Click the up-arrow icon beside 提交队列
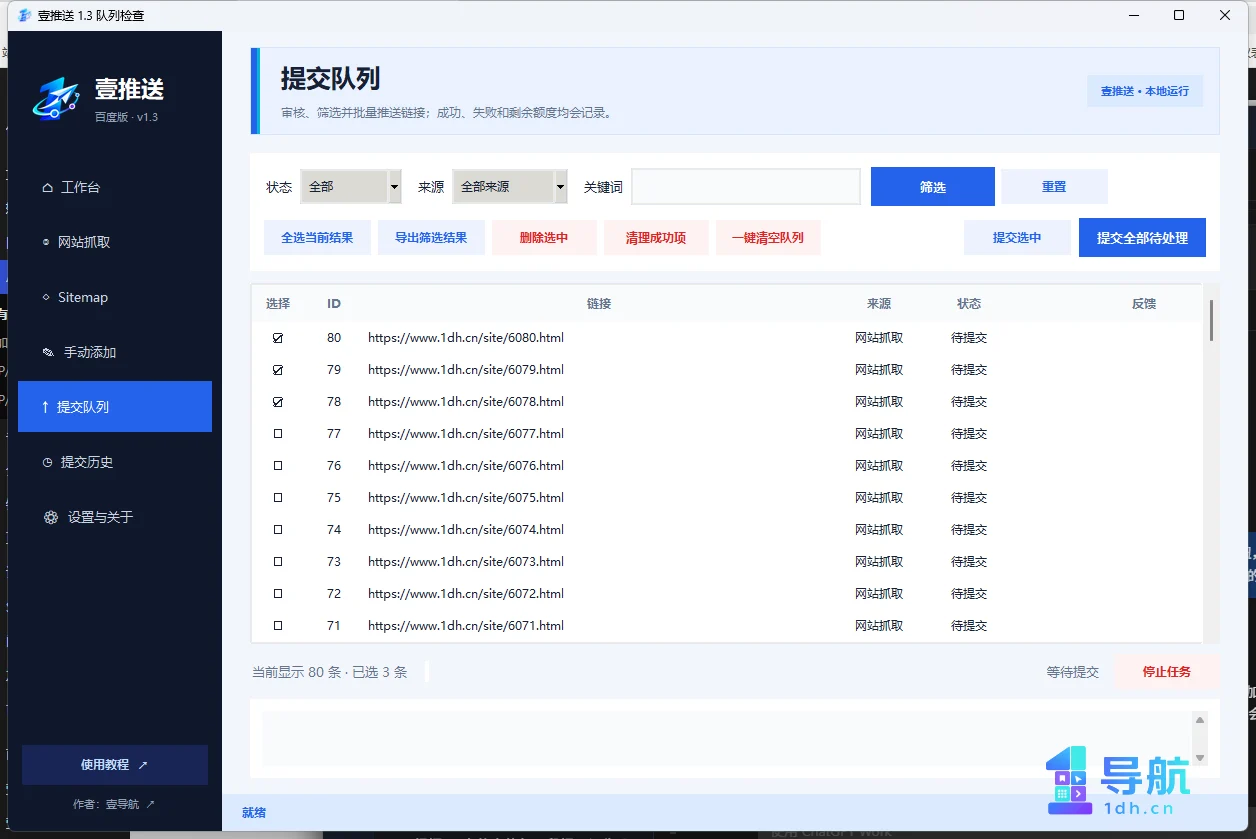Screen dimensions: 1256x839 coord(45,407)
